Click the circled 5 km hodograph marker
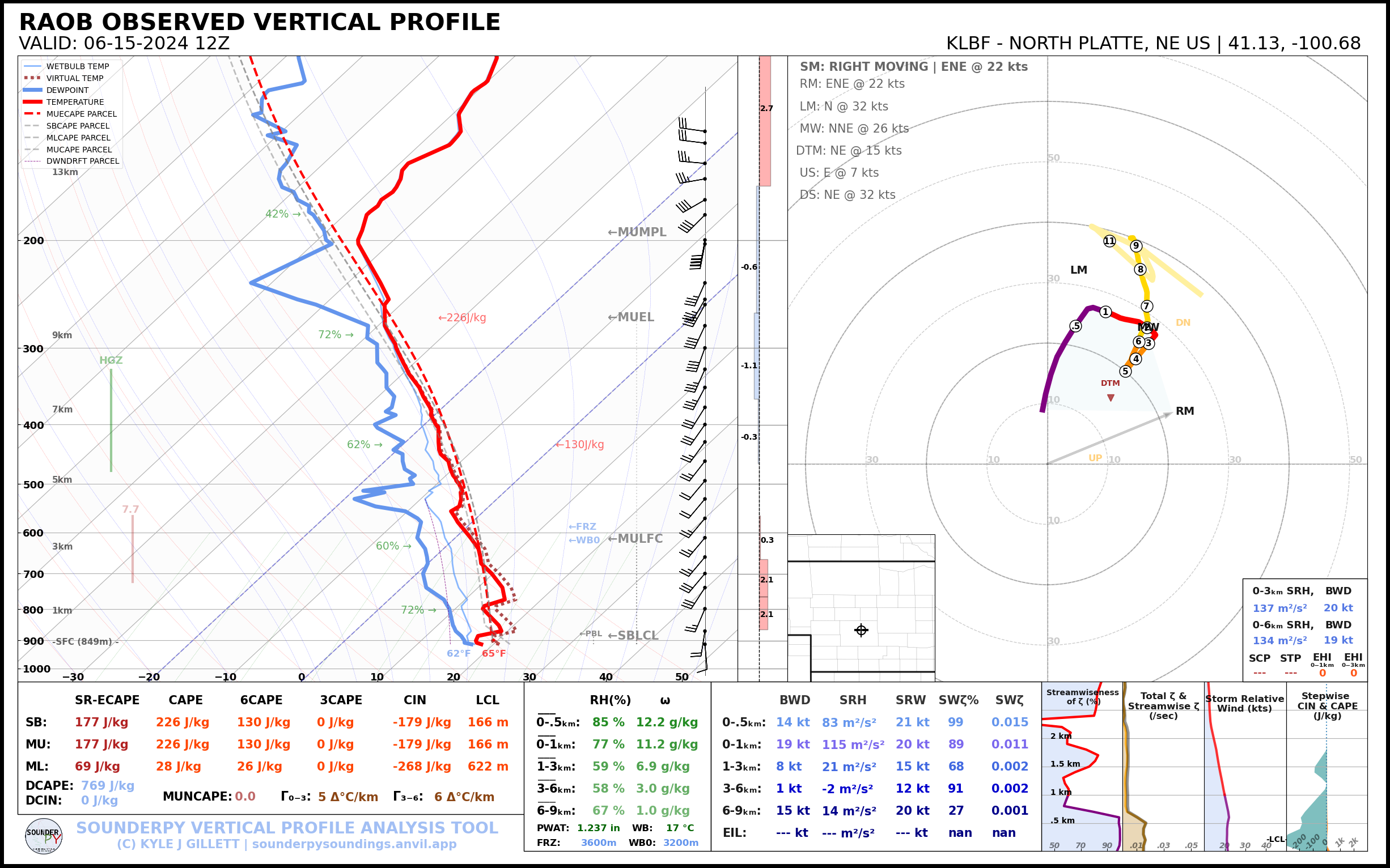The width and height of the screenshot is (1390, 868). tap(1125, 371)
